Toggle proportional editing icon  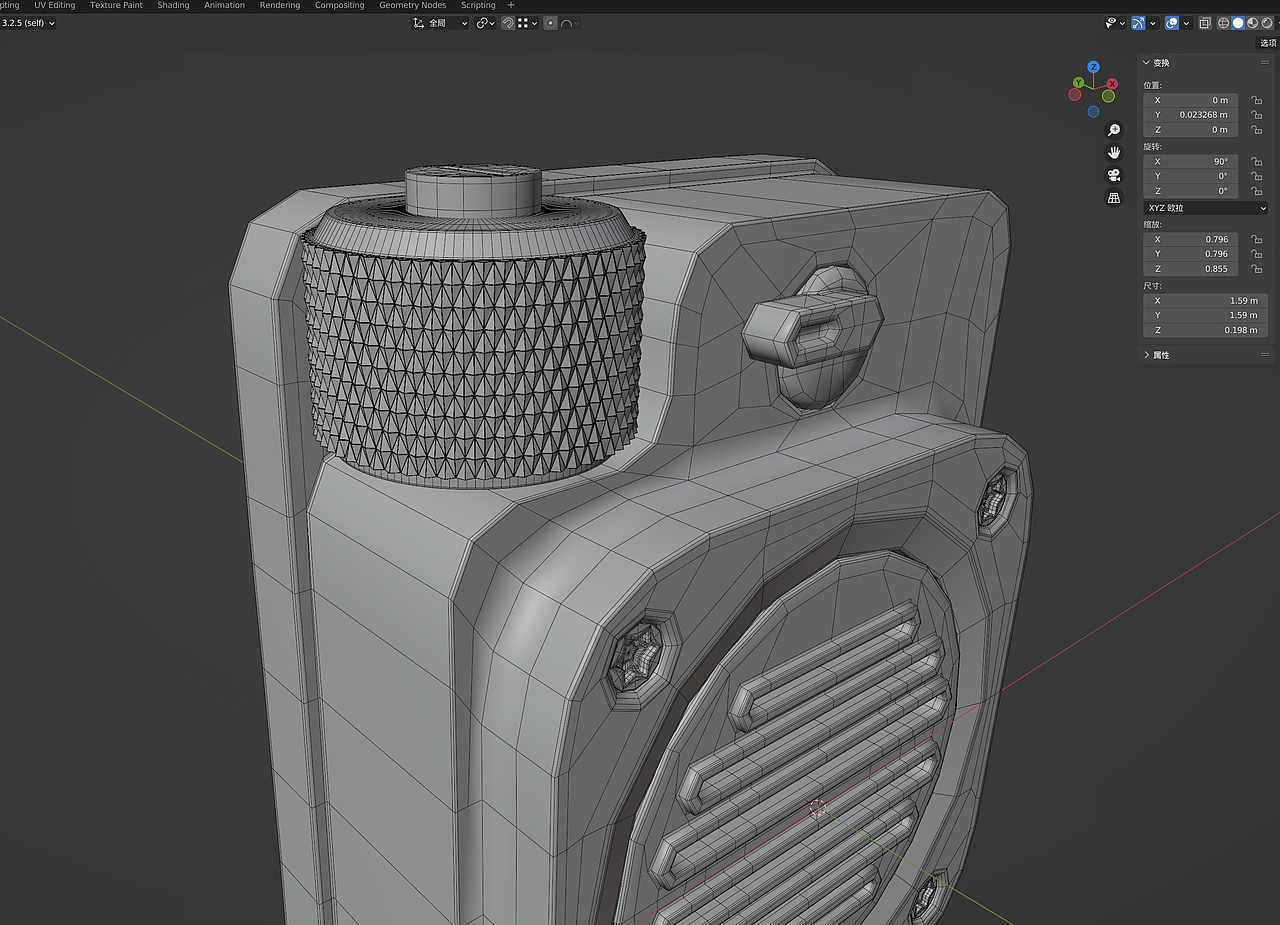click(x=550, y=23)
